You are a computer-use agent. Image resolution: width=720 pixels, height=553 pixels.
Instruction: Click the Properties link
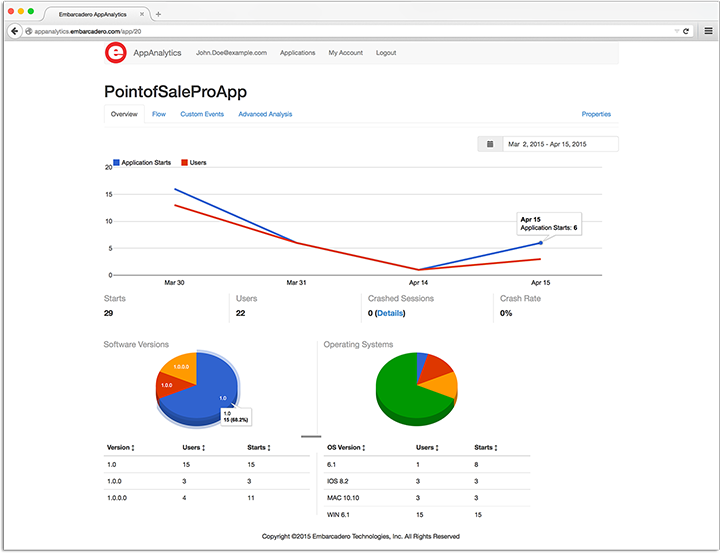(596, 114)
